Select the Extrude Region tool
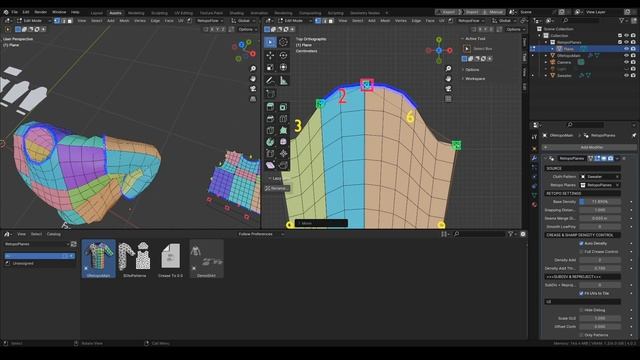This screenshot has height=360, width=640. pos(270,107)
